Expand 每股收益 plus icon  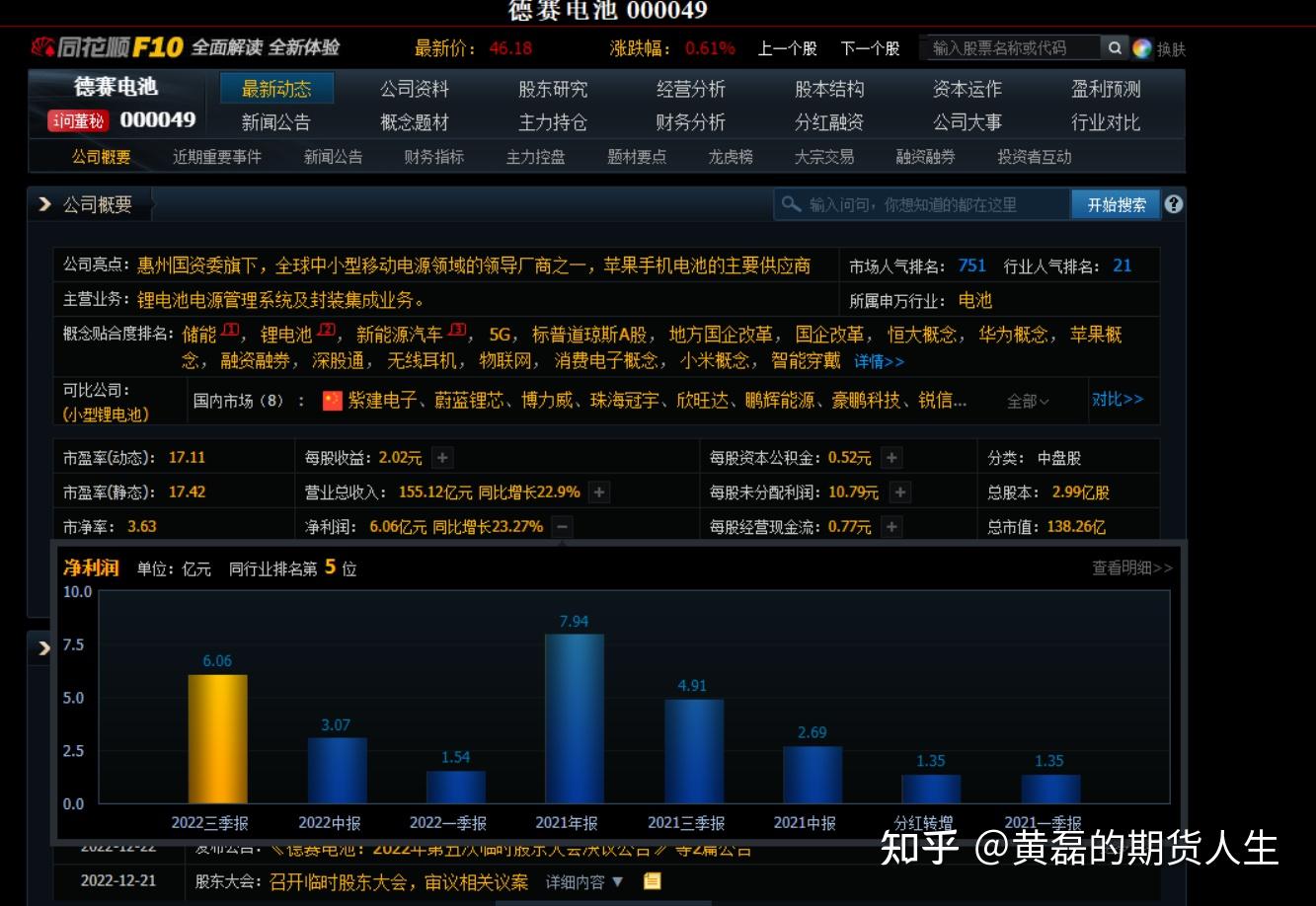tap(442, 458)
